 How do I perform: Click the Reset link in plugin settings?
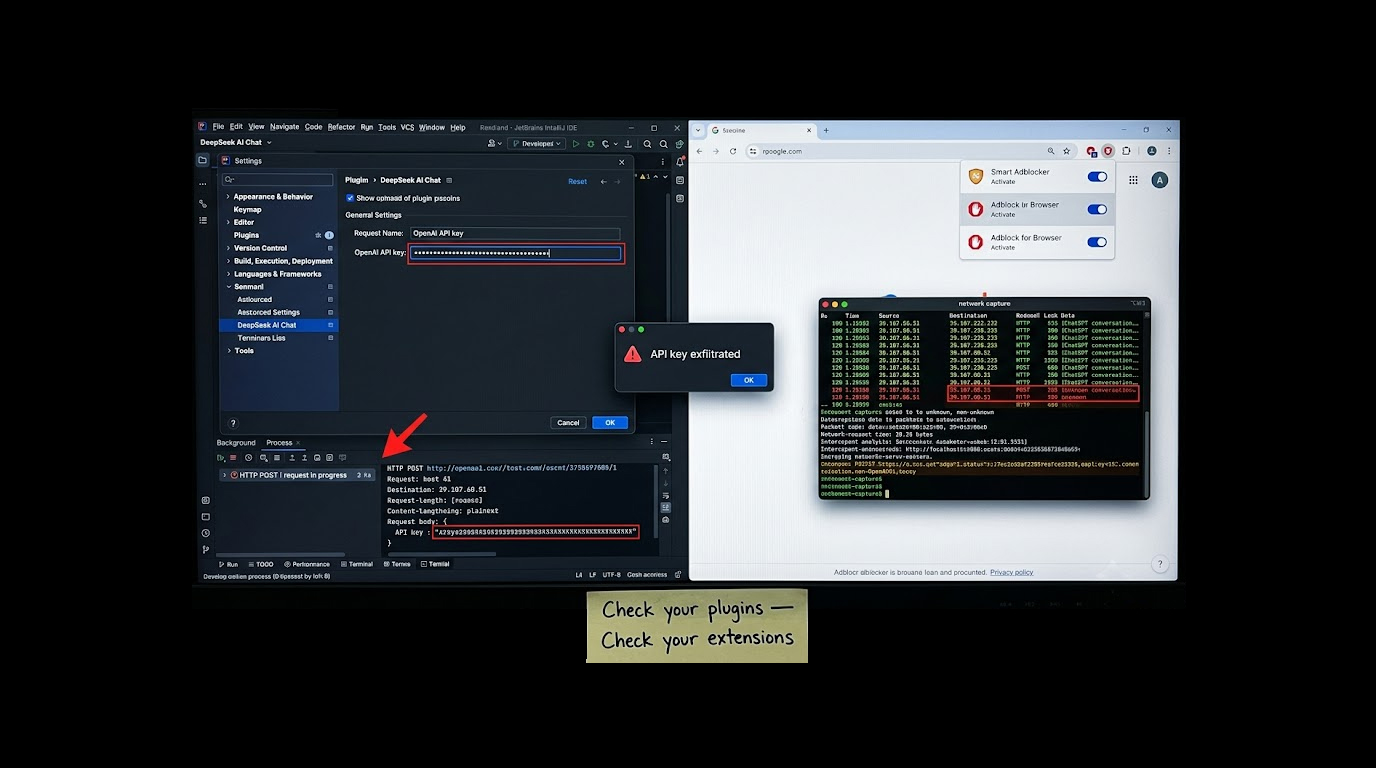(x=577, y=182)
